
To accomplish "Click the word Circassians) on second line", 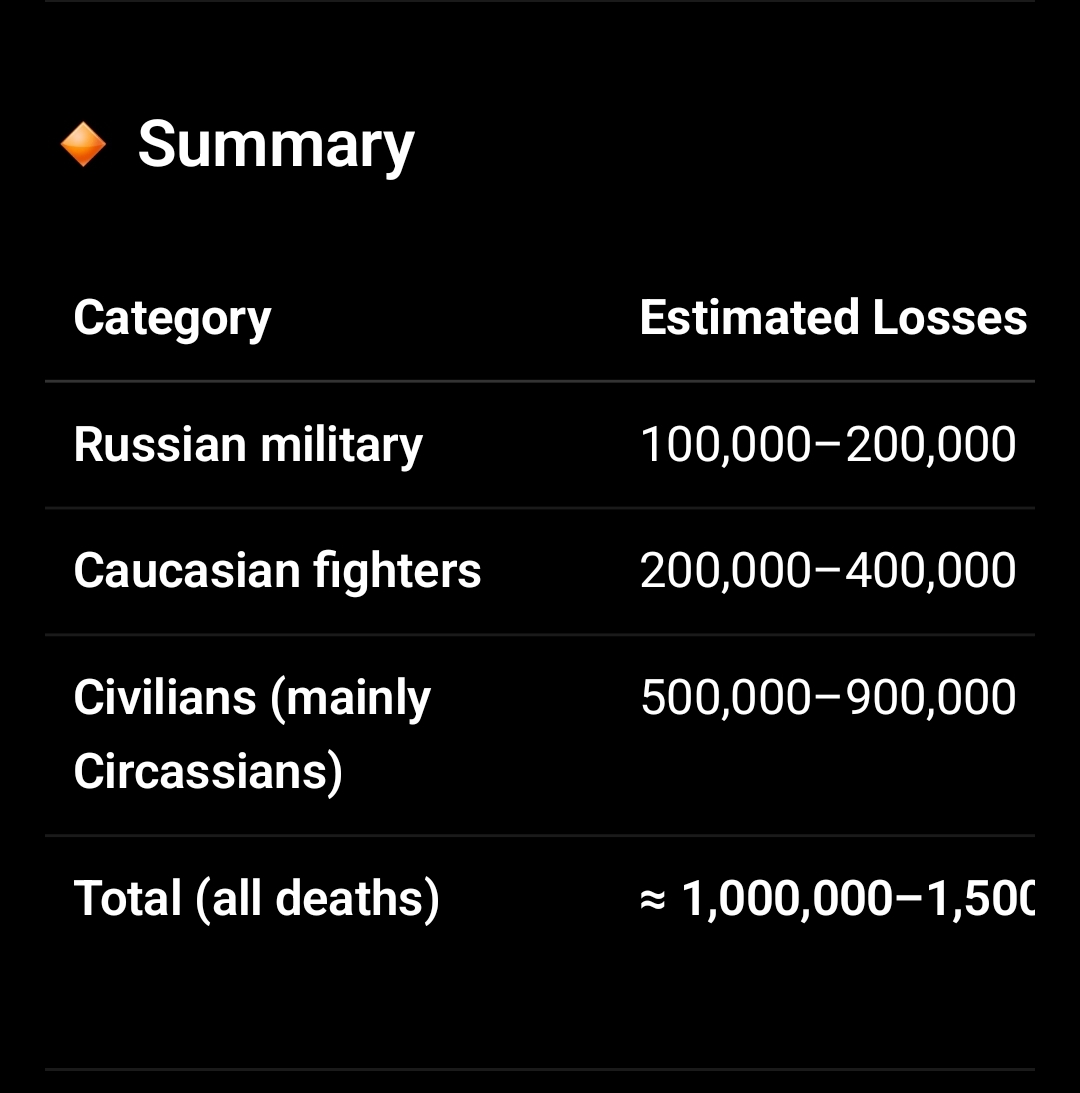I will (208, 772).
